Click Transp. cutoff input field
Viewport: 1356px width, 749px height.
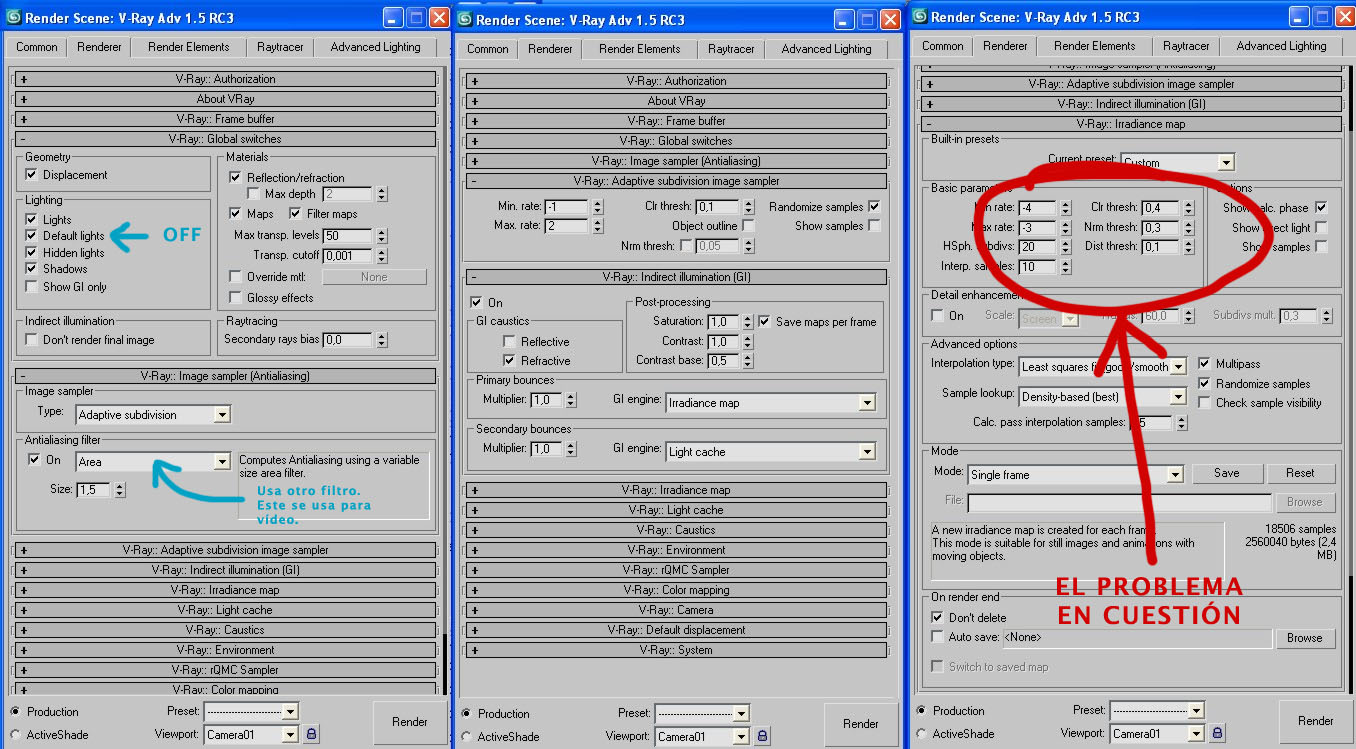(347, 256)
